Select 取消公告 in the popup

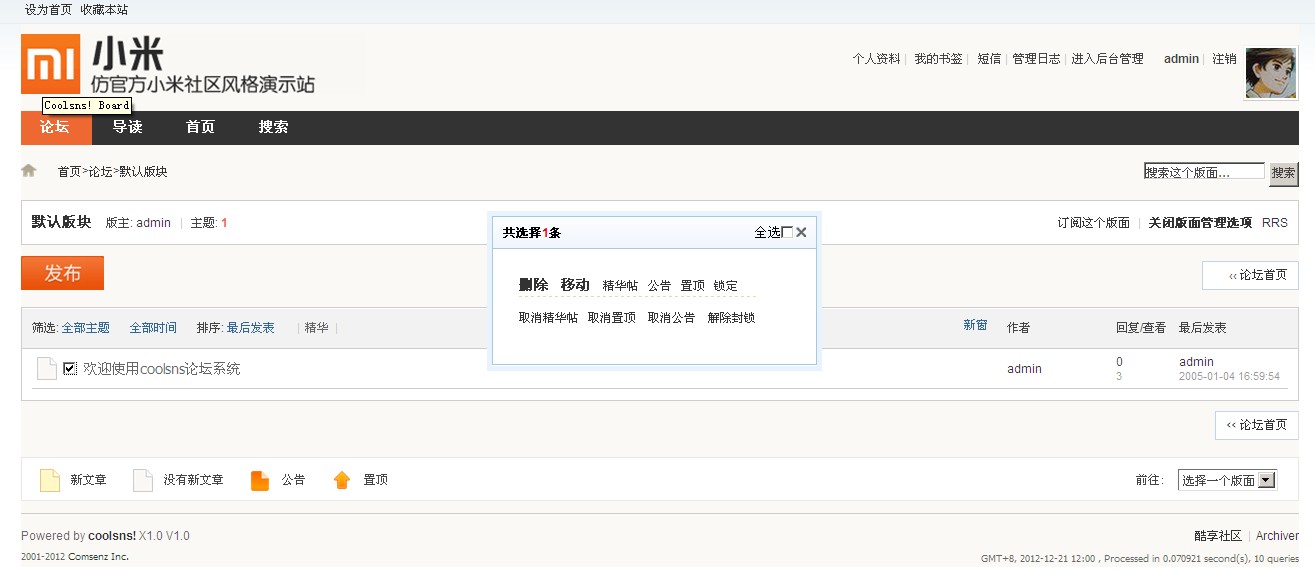pyautogui.click(x=671, y=318)
